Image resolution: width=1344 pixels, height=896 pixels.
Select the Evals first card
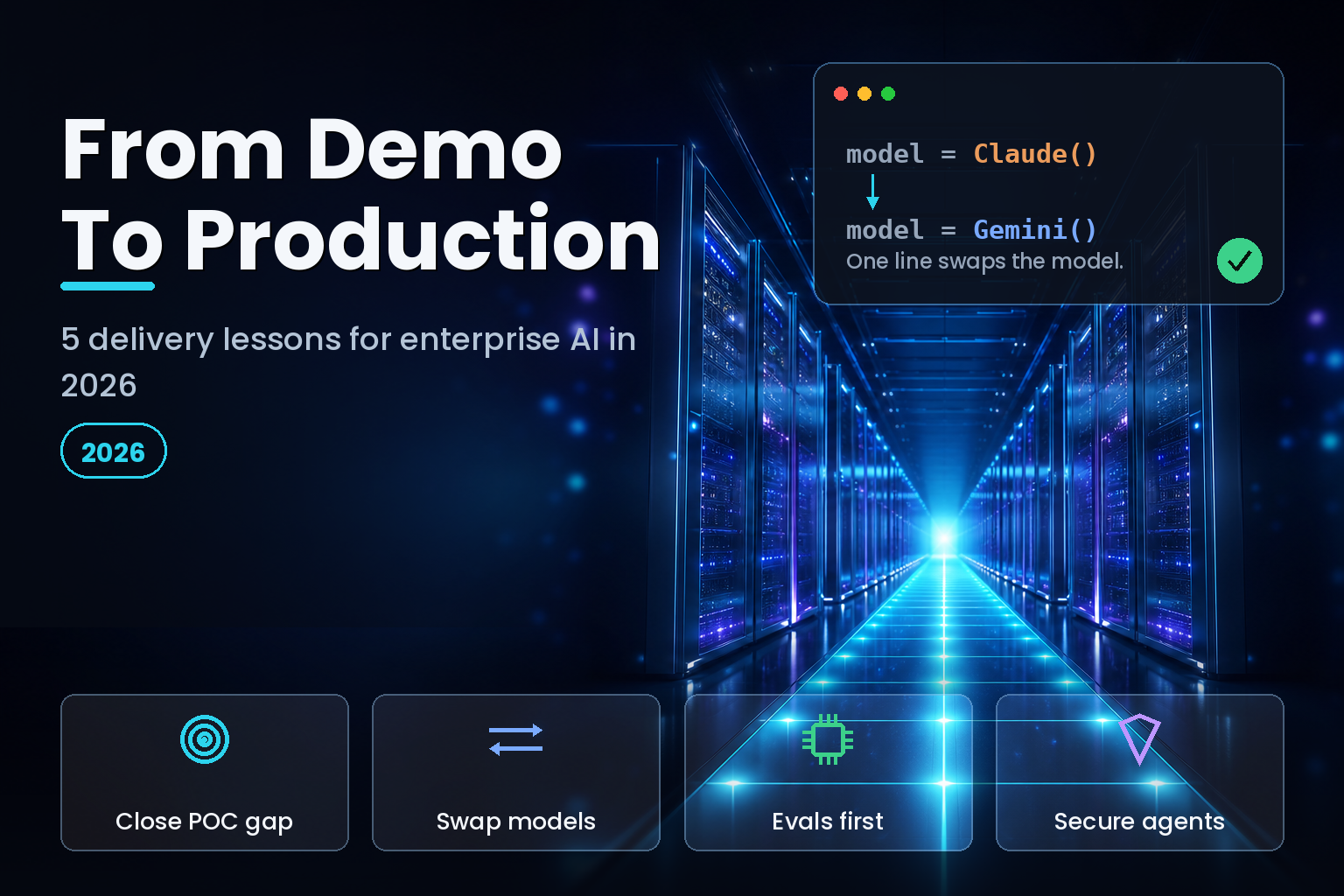[828, 773]
